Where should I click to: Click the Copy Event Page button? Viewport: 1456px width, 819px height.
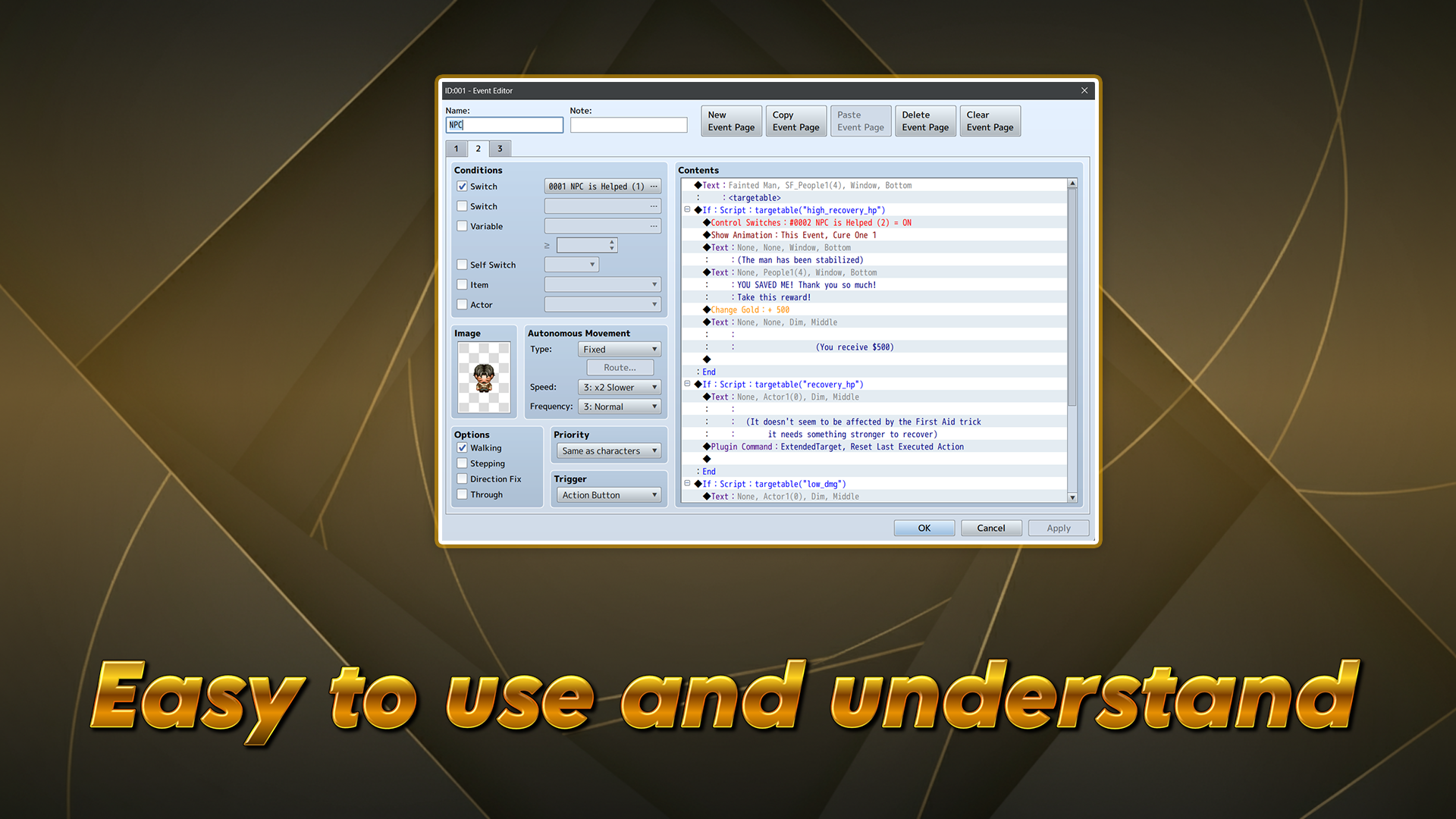pos(795,121)
